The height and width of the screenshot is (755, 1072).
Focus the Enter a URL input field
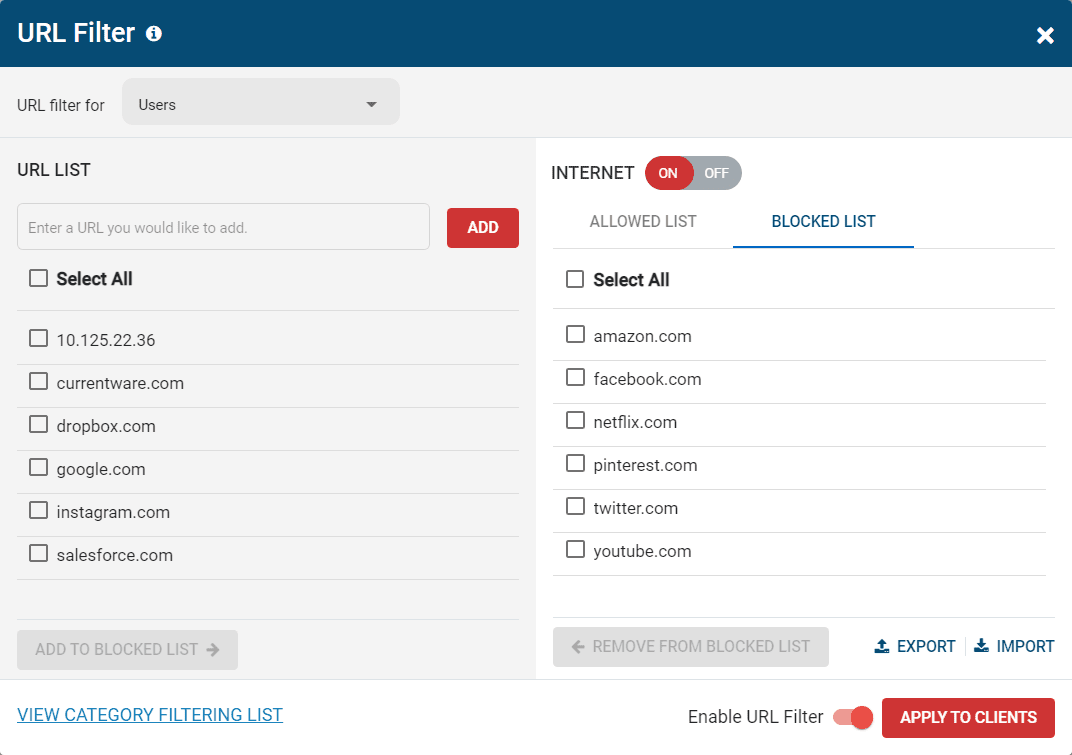pos(223,227)
